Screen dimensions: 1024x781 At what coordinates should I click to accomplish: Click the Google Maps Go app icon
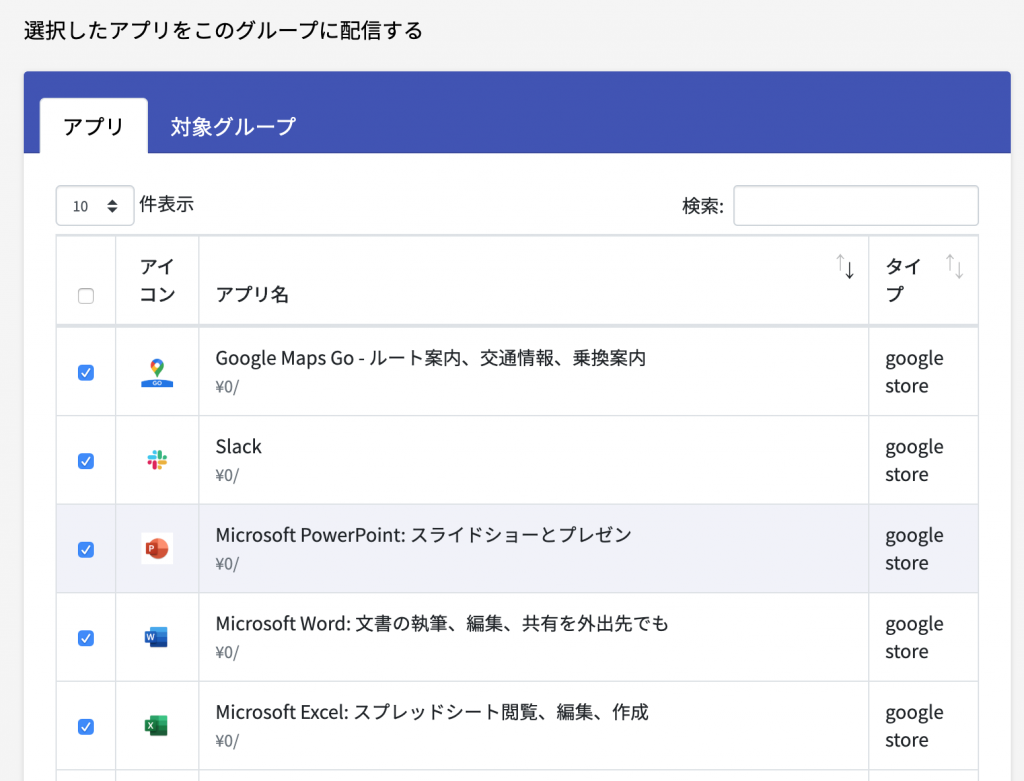tap(157, 372)
